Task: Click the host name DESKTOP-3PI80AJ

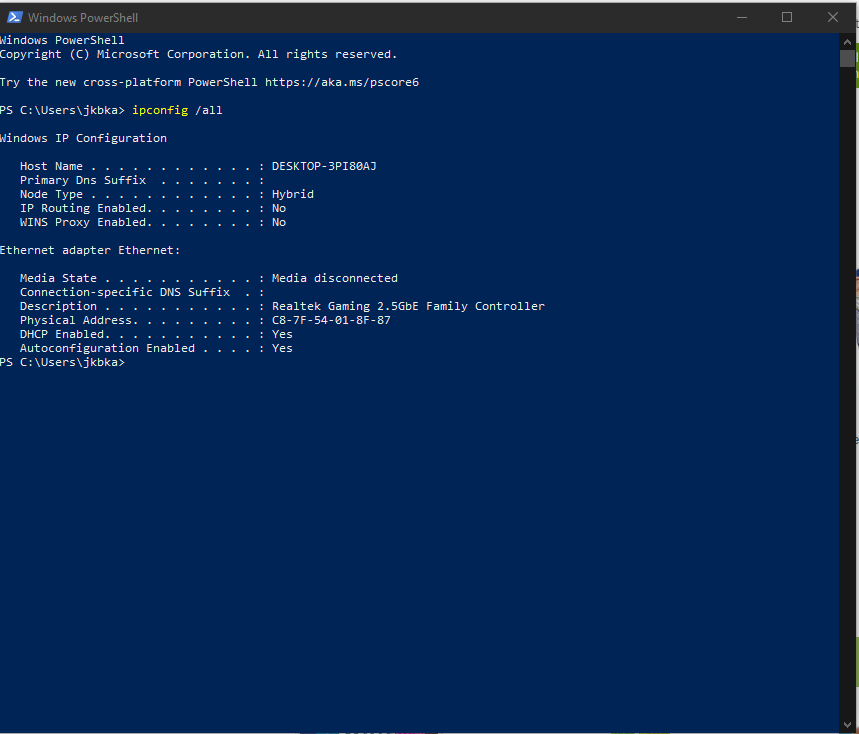Action: pyautogui.click(x=324, y=166)
